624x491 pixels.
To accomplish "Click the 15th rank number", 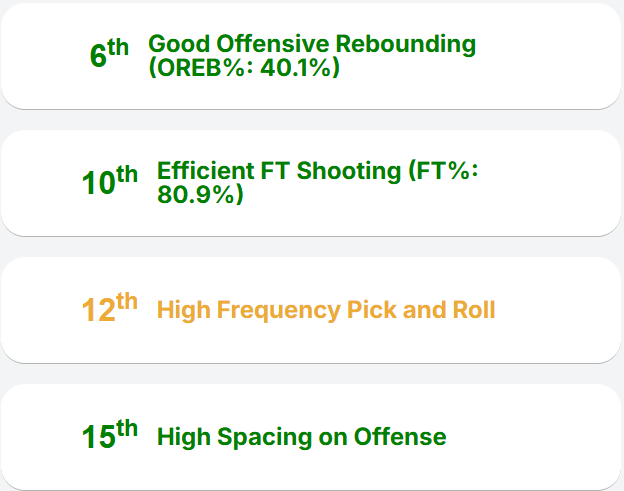I will pyautogui.click(x=109, y=436).
